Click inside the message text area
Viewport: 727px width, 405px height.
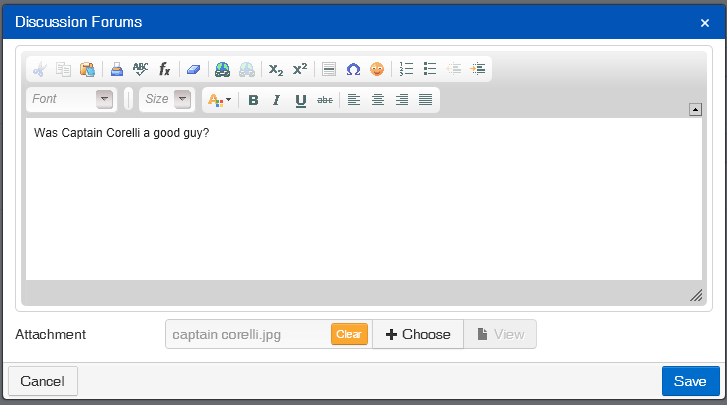363,200
